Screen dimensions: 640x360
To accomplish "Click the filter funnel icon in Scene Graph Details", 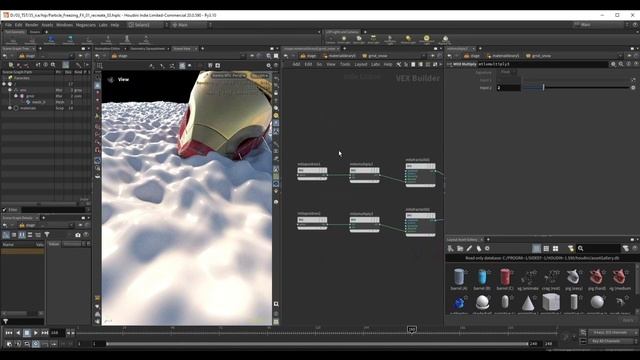I will 47,235.
